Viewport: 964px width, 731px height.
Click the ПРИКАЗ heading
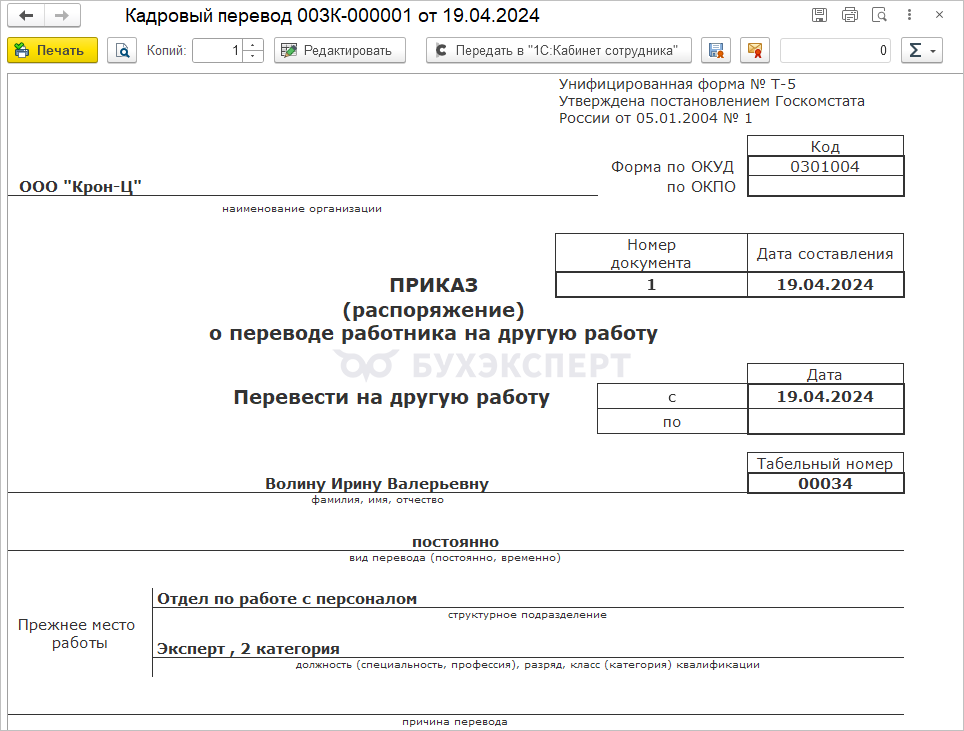tap(433, 285)
